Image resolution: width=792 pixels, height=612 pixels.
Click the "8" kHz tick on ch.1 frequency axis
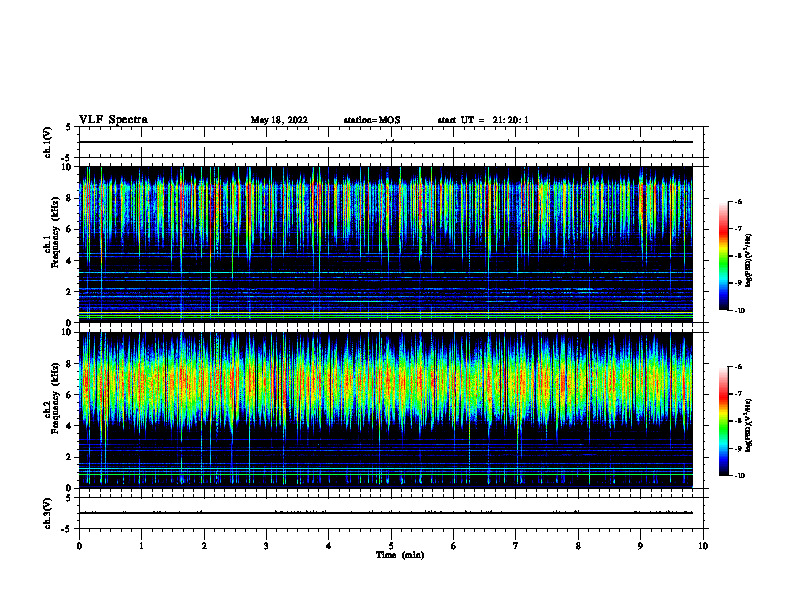point(70,198)
